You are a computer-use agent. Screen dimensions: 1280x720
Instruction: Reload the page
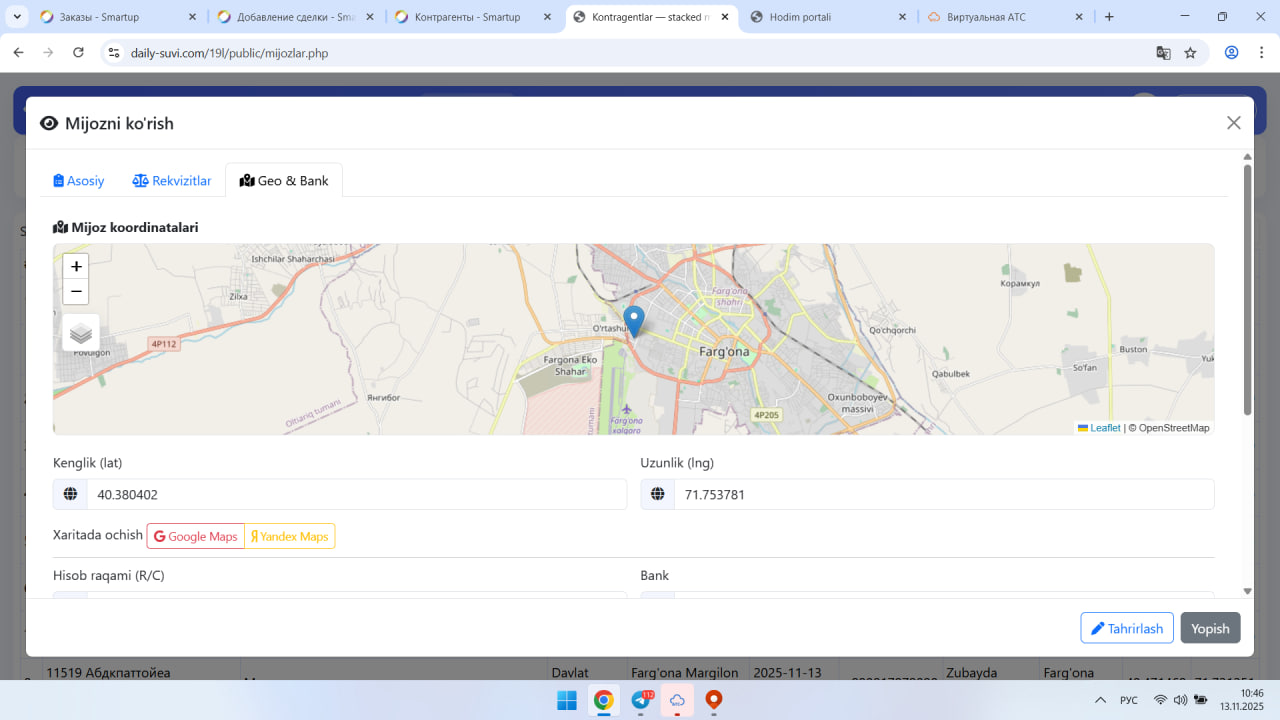[78, 53]
